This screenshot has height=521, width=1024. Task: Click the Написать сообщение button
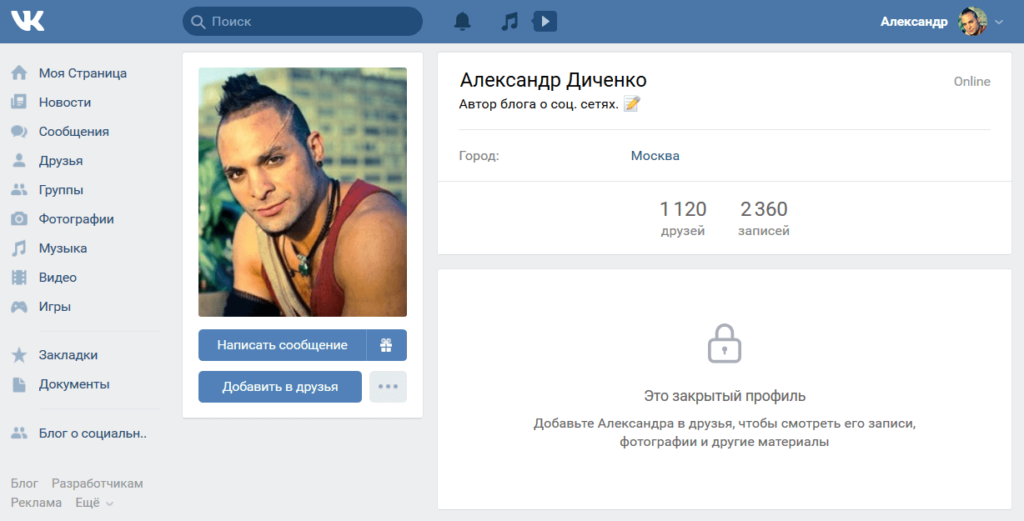pos(282,345)
